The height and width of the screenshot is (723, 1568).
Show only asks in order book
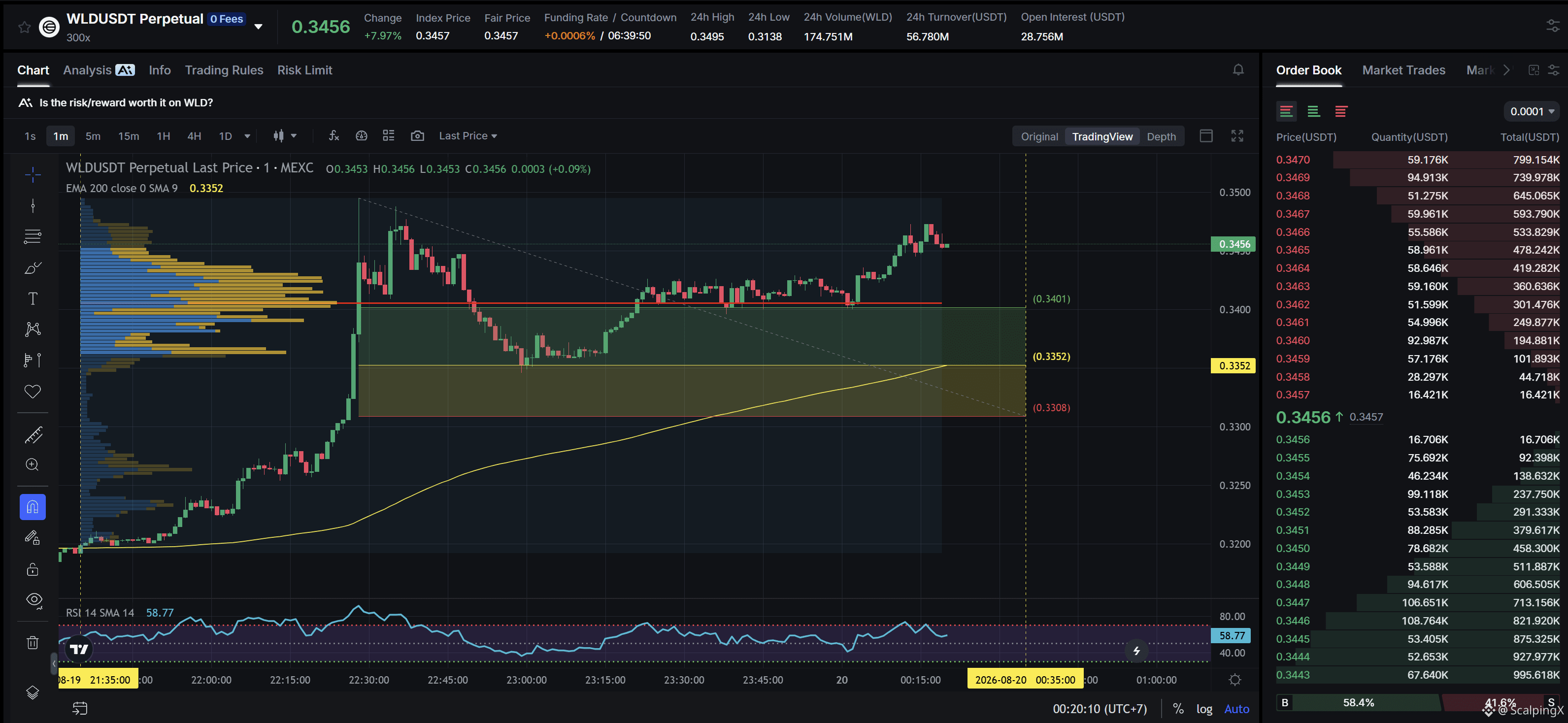(x=1341, y=111)
